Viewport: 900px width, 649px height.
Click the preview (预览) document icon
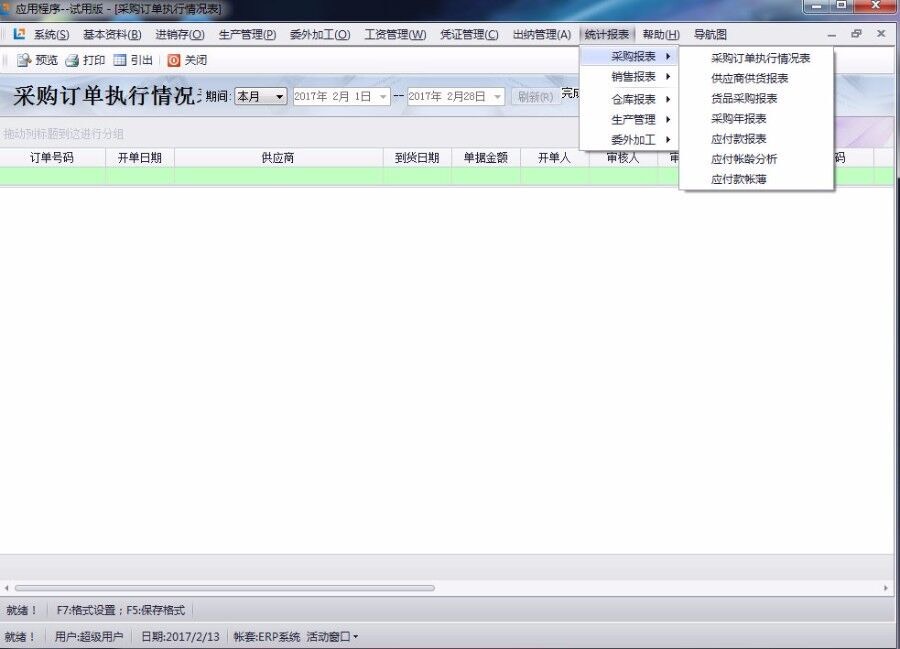24,60
